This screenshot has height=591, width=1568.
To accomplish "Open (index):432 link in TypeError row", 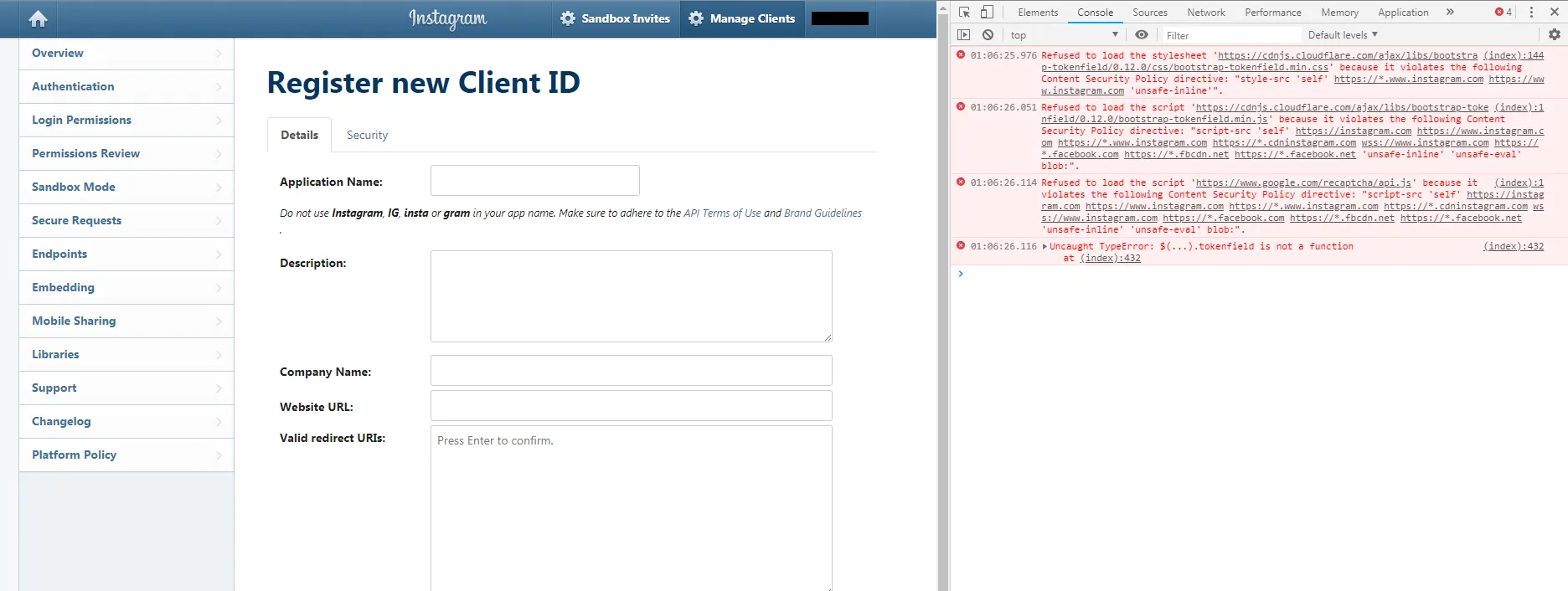I will coord(1514,246).
